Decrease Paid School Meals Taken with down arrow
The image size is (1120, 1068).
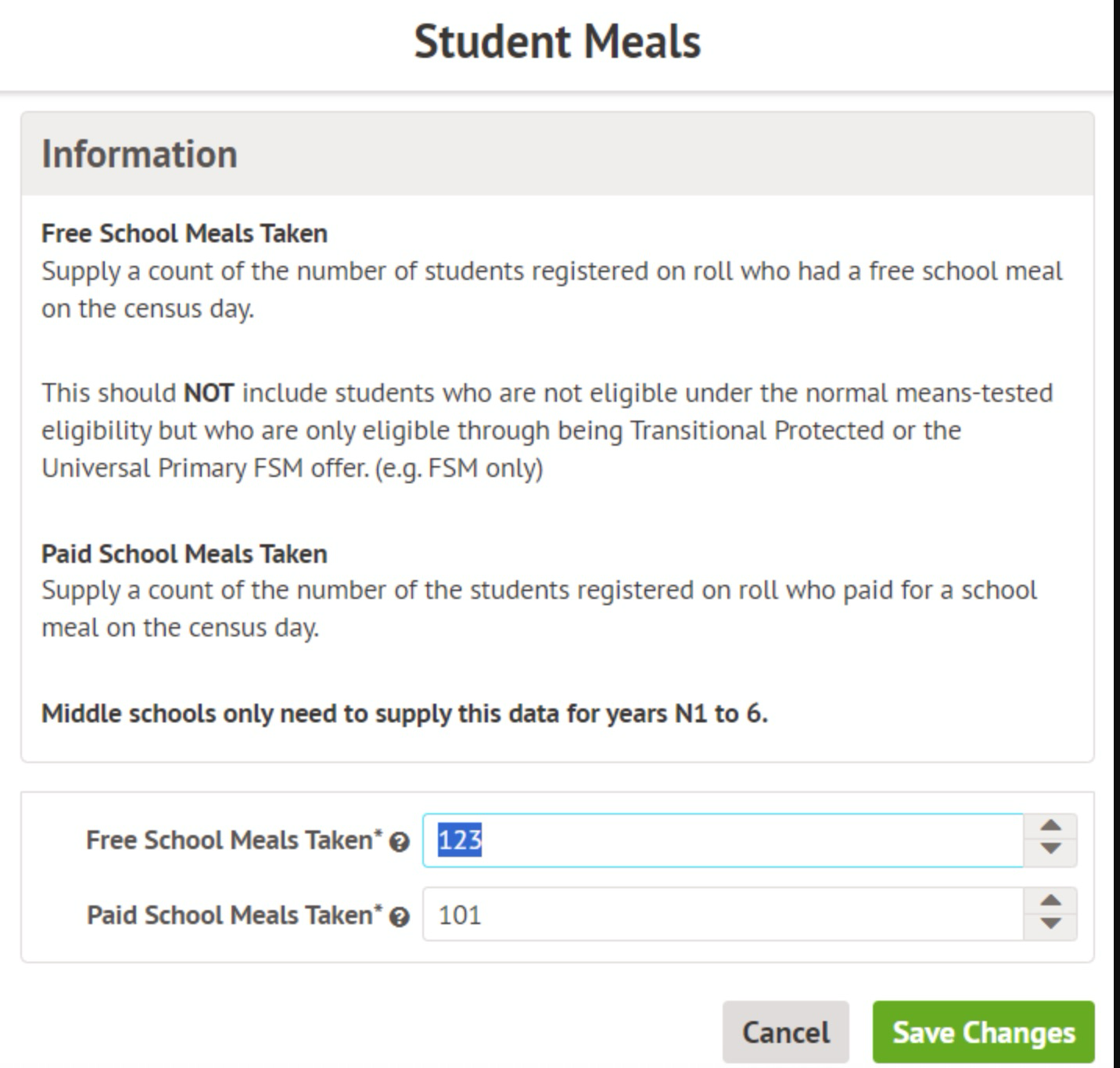coord(1050,924)
